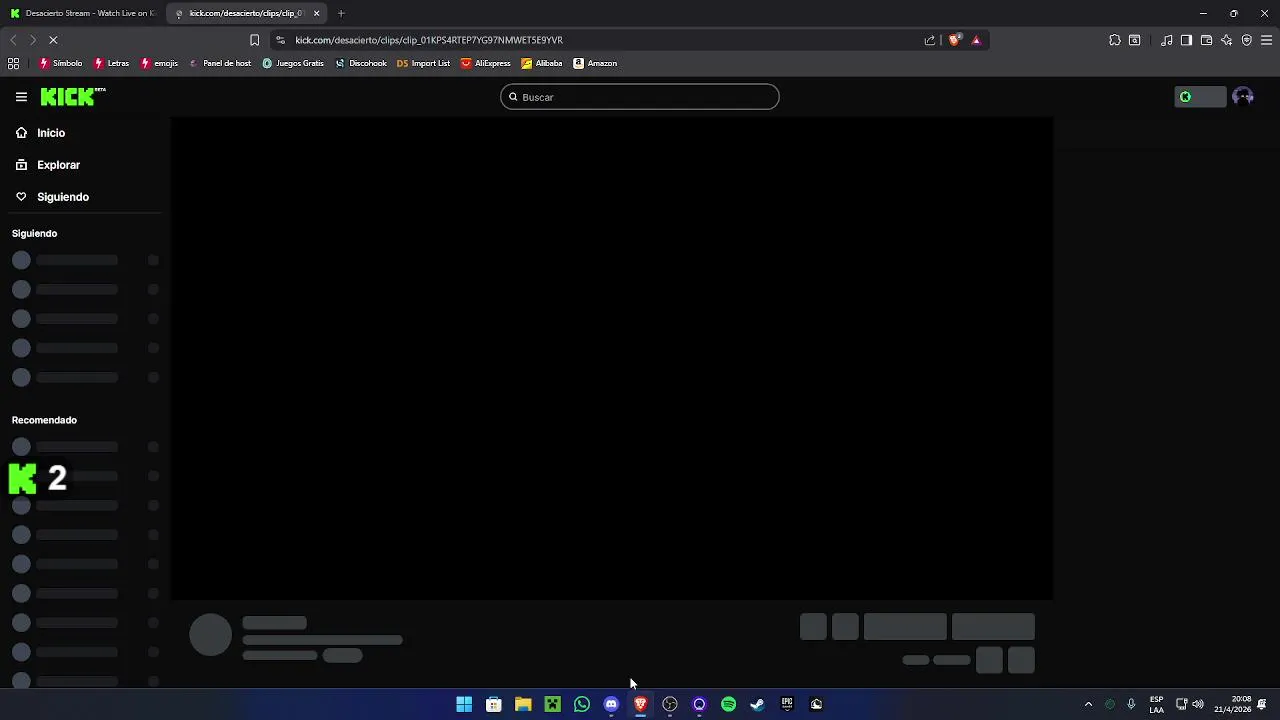Open Windows notification bell icon
This screenshot has width=1280, height=720.
(1262, 704)
